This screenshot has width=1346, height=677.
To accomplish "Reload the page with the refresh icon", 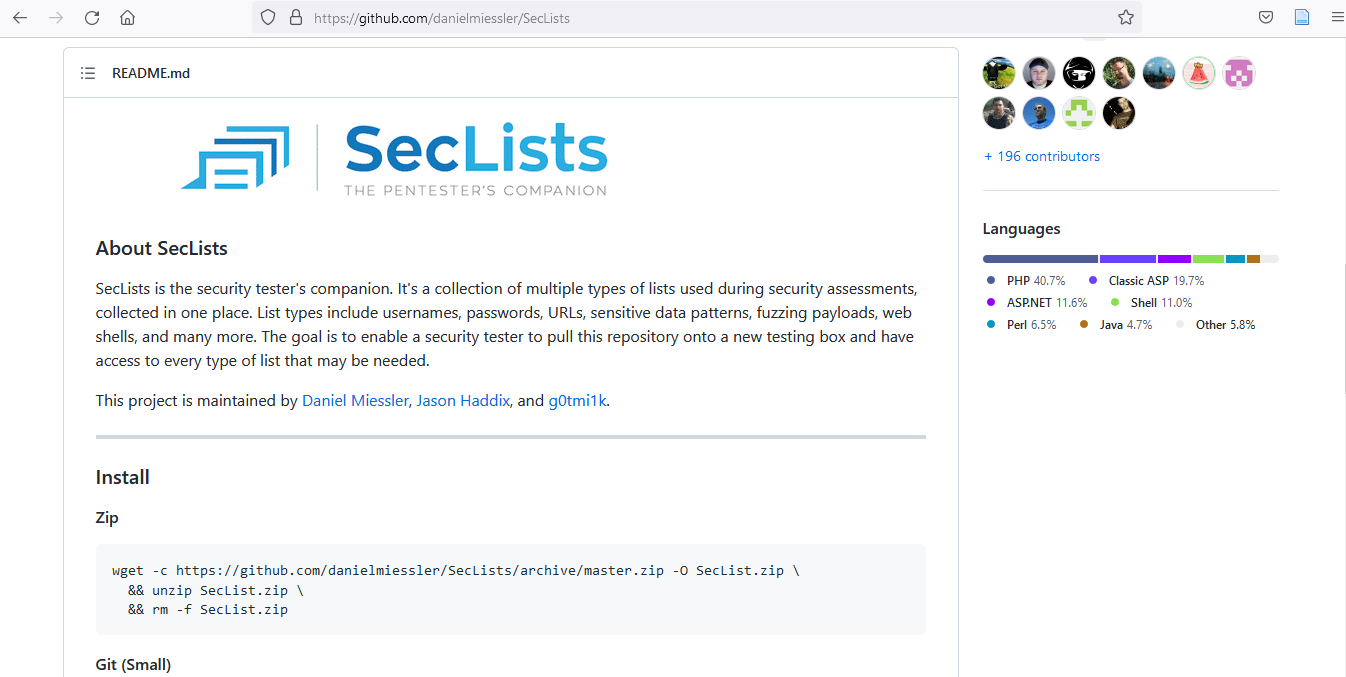I will tap(92, 17).
